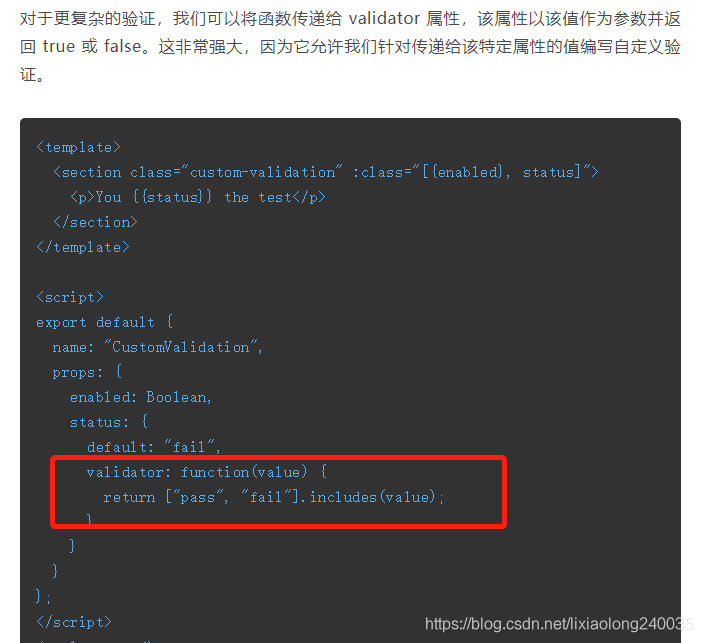
Task: Click the 'true 或 false' text in paragraph
Action: pyautogui.click(x=92, y=46)
